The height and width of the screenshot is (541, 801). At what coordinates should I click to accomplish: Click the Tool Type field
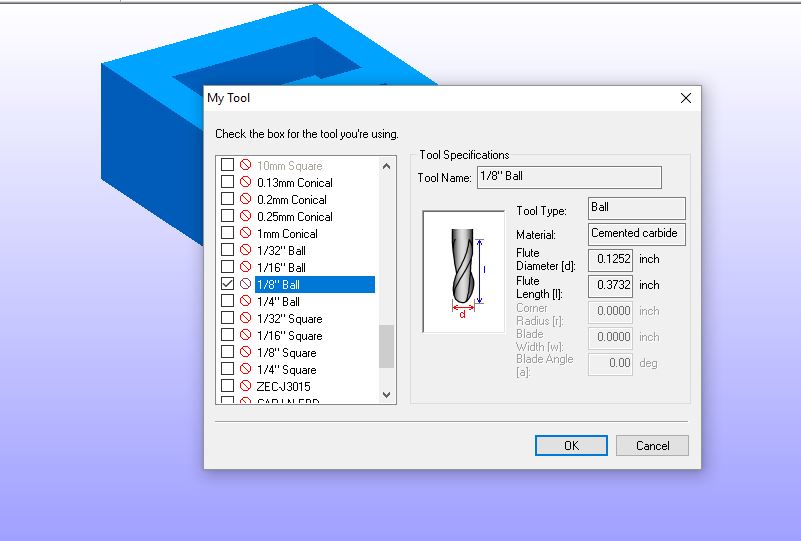click(x=637, y=208)
